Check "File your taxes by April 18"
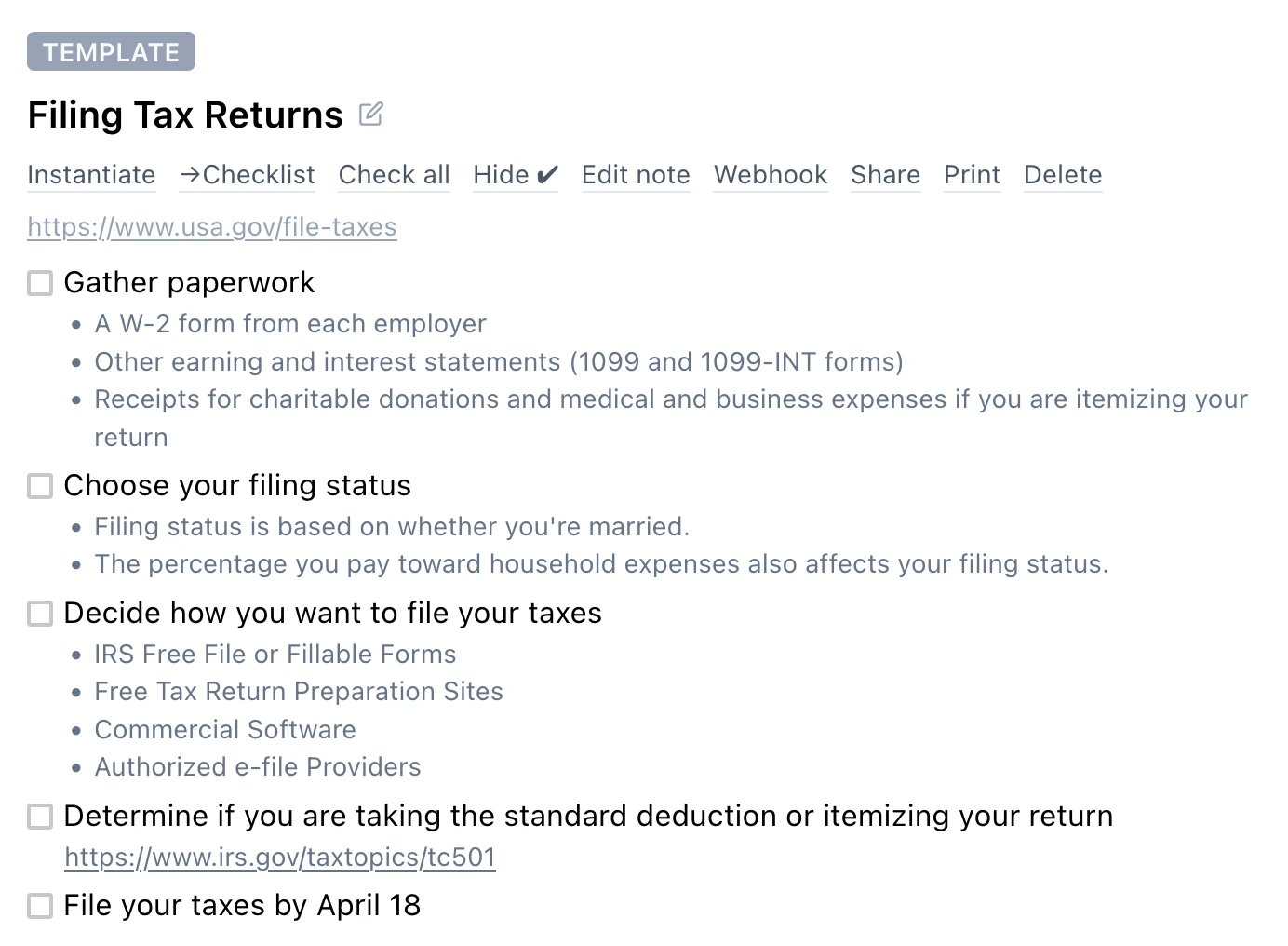1288x946 pixels. point(39,905)
